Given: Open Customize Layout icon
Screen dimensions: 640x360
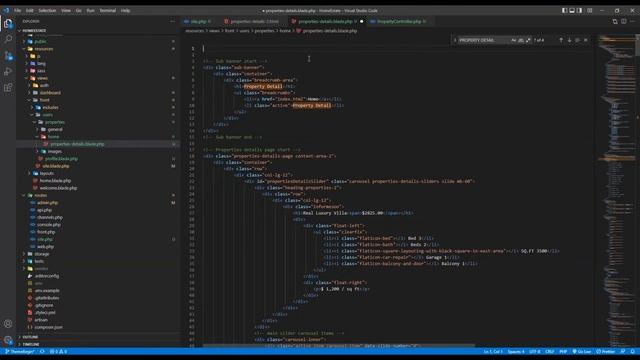Looking at the screenshot, I should pos(590,11).
